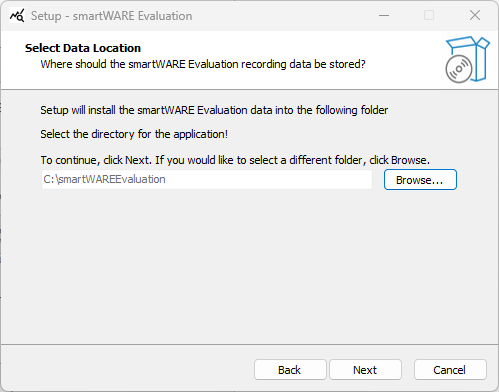Click the smartWARE app icon in title bar
This screenshot has height=392, width=499.
click(17, 16)
